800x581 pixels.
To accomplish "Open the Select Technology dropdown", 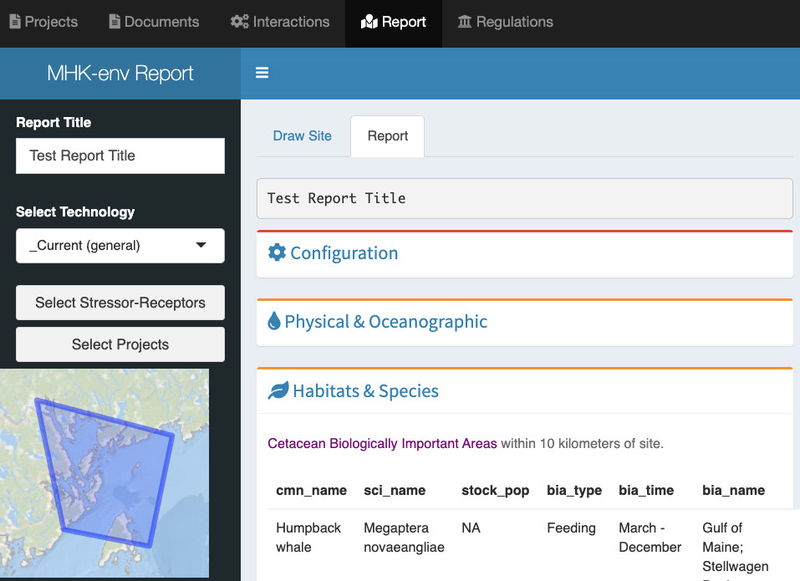I will pyautogui.click(x=119, y=245).
